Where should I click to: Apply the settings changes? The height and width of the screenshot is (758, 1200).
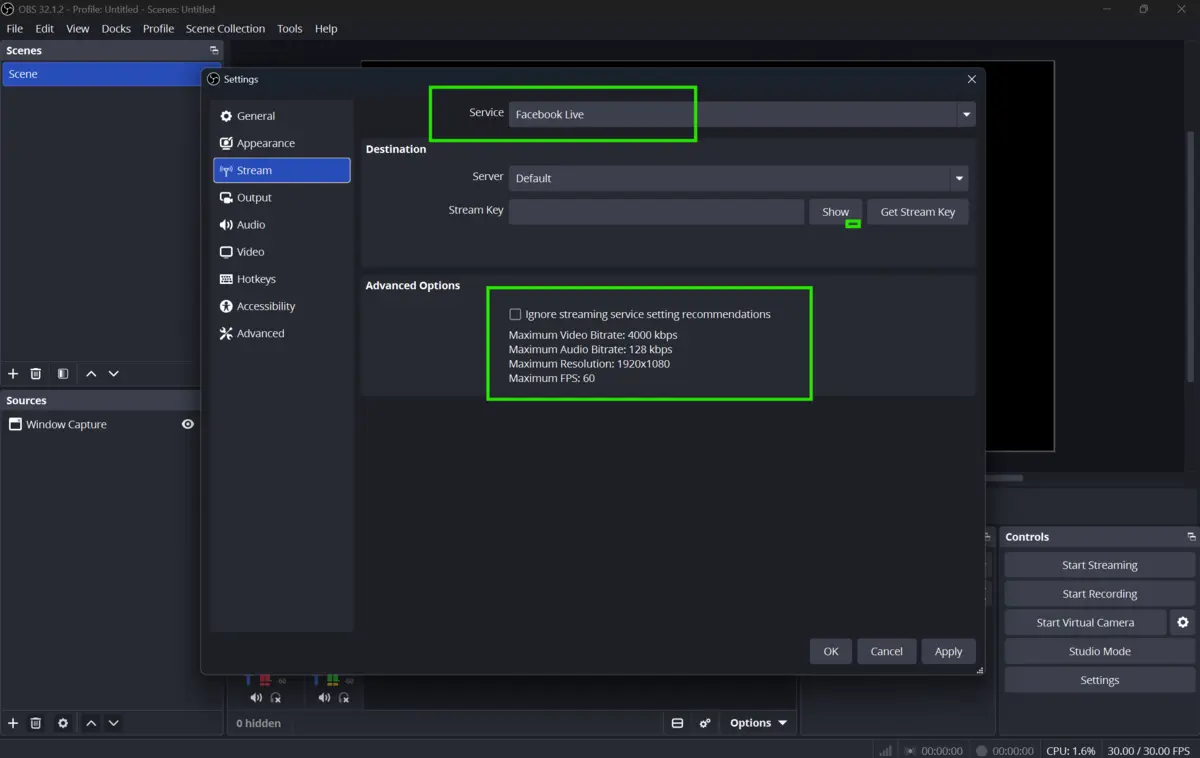[x=948, y=651]
